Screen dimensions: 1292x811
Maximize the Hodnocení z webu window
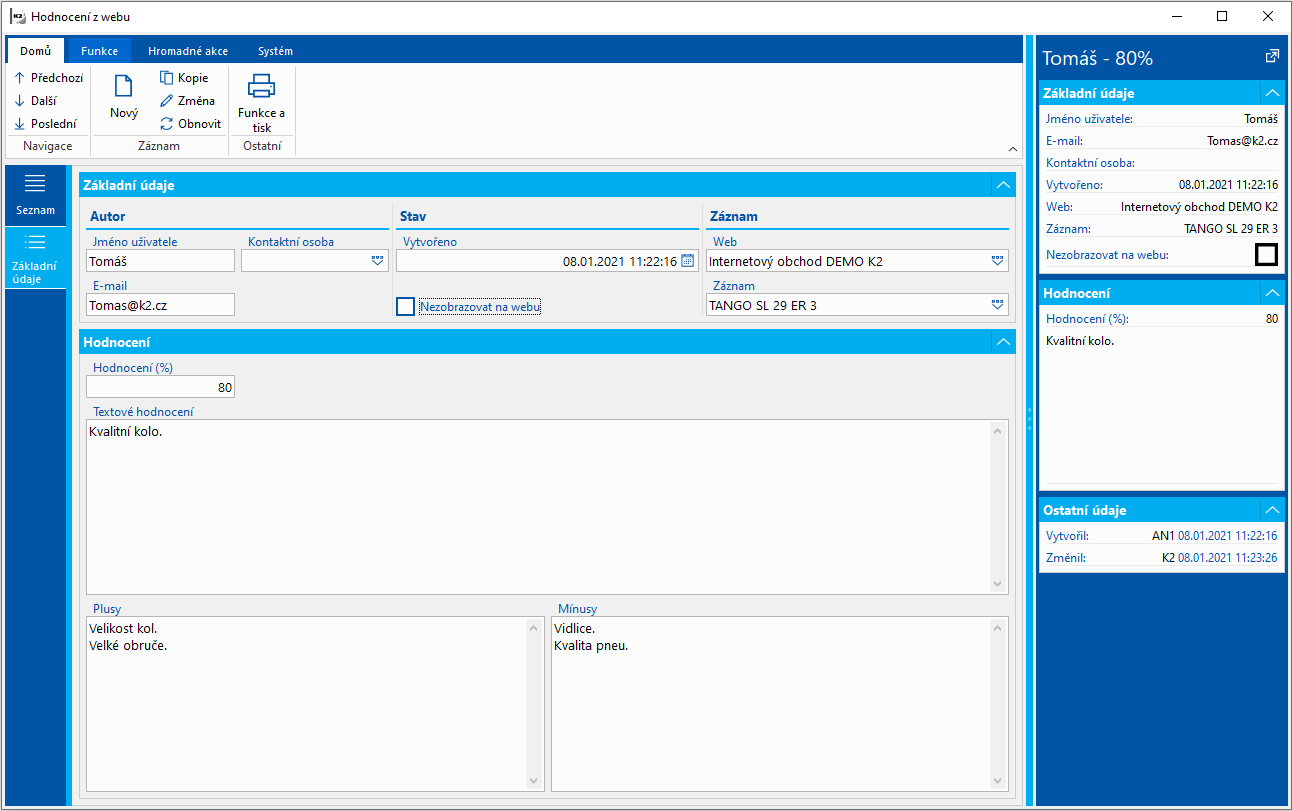[1222, 16]
